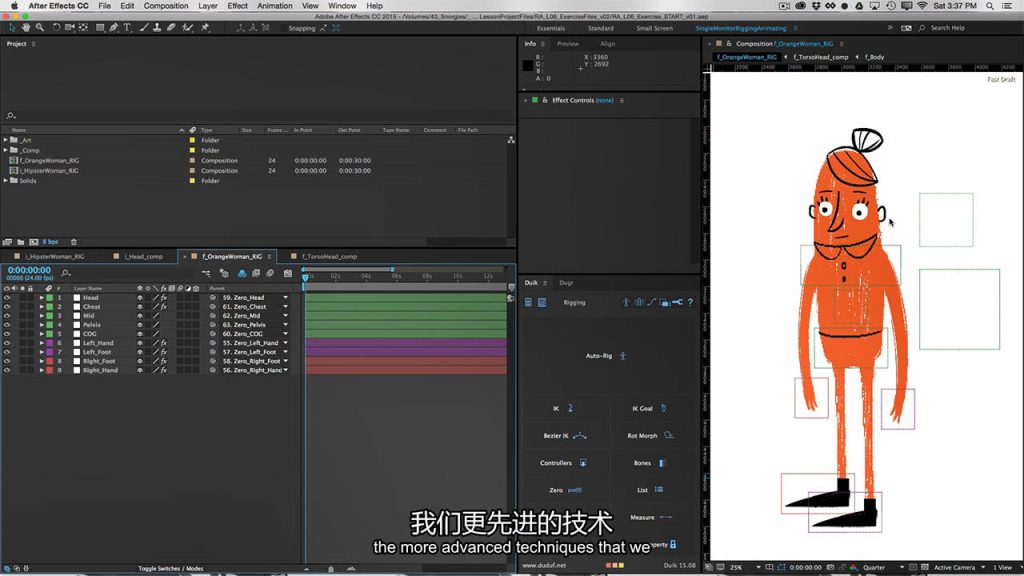Image resolution: width=1024 pixels, height=576 pixels.
Task: Hide the Mid layer eye toggle
Action: point(7,316)
